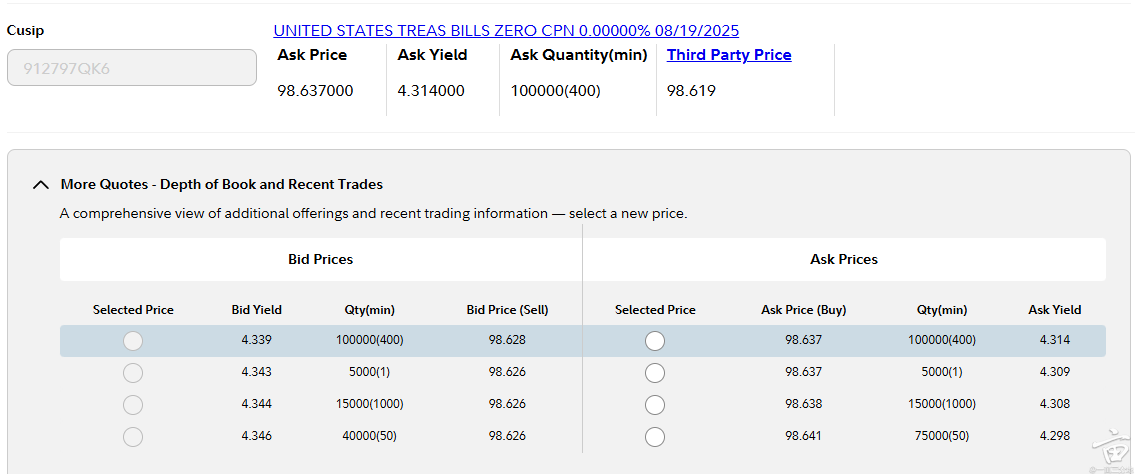
Task: Select bid price radio for 98.628
Action: tap(133, 341)
